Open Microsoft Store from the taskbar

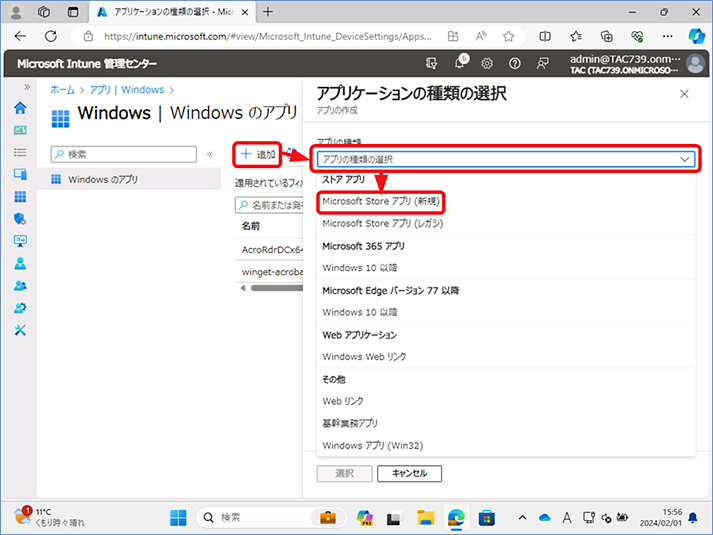pyautogui.click(x=487, y=518)
